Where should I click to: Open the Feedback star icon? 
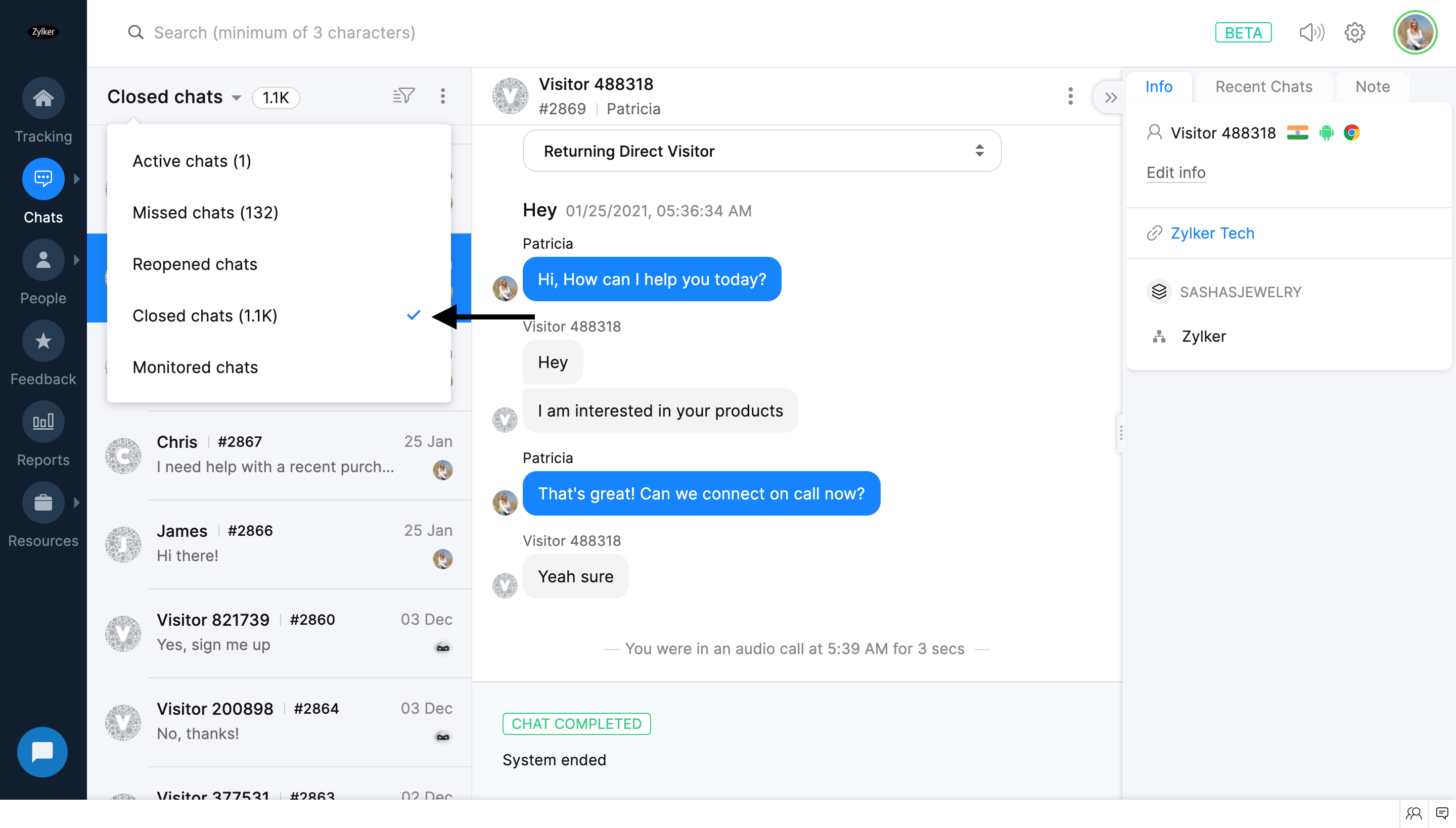tap(43, 341)
